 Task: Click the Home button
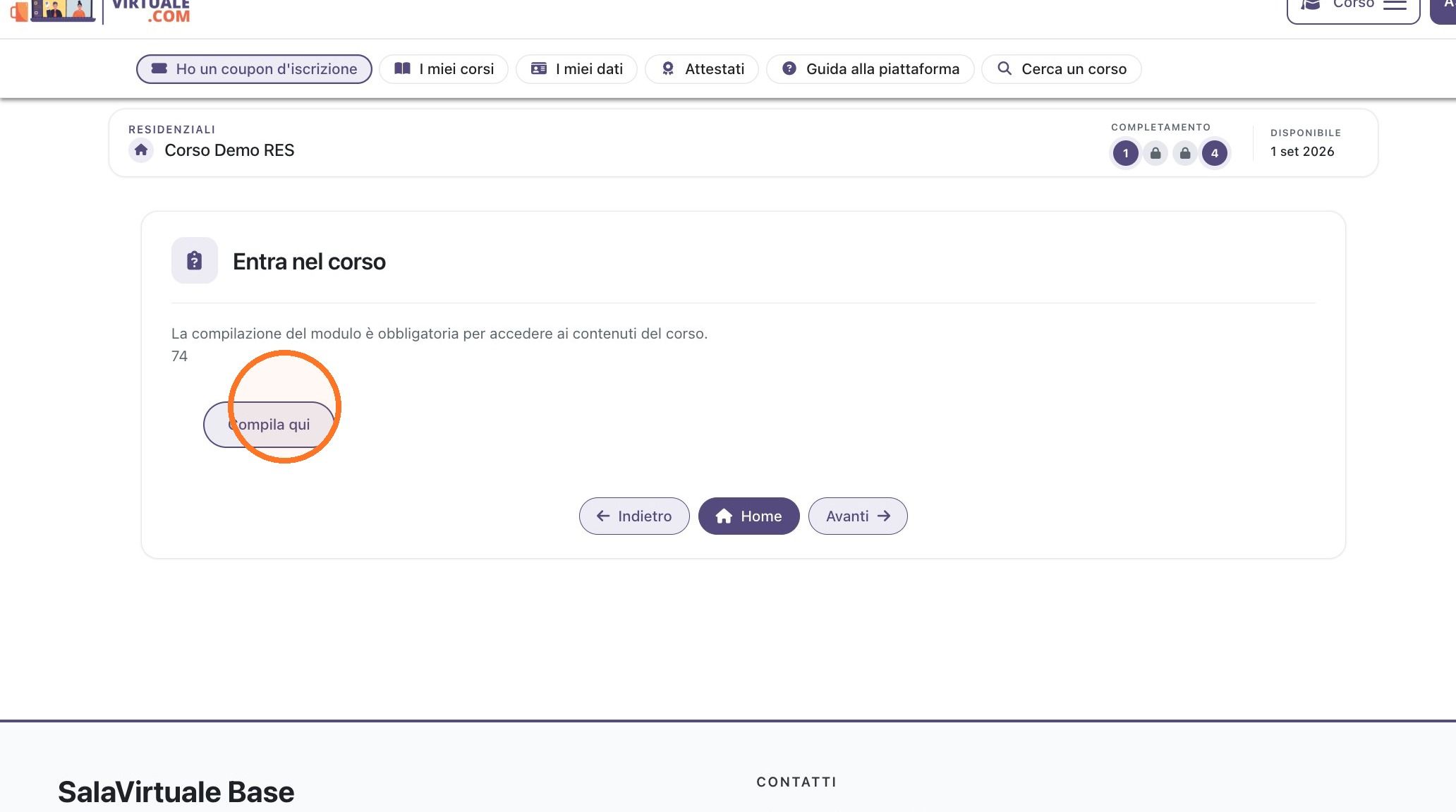749,516
